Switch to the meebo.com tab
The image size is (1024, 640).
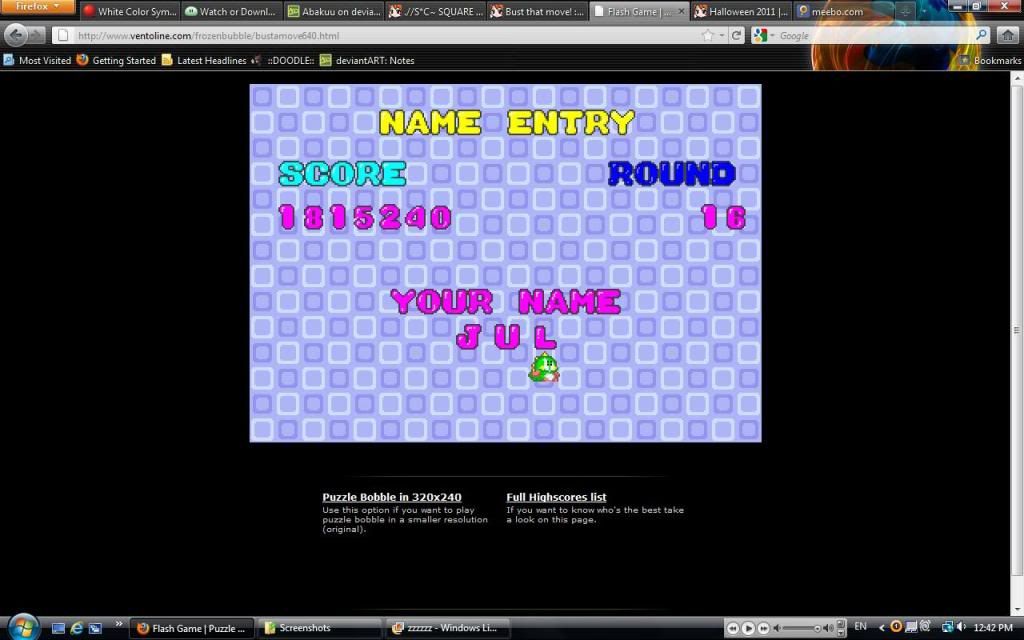pyautogui.click(x=842, y=11)
